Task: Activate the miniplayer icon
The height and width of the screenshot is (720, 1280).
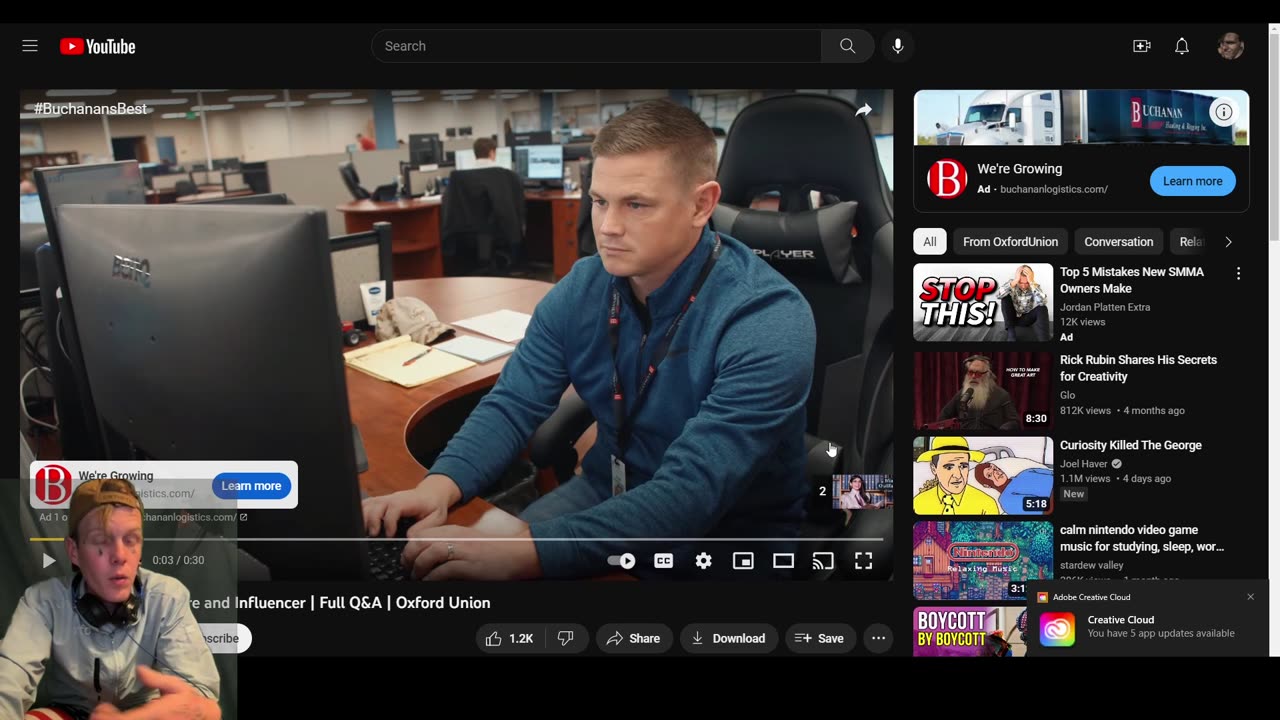Action: 743,561
